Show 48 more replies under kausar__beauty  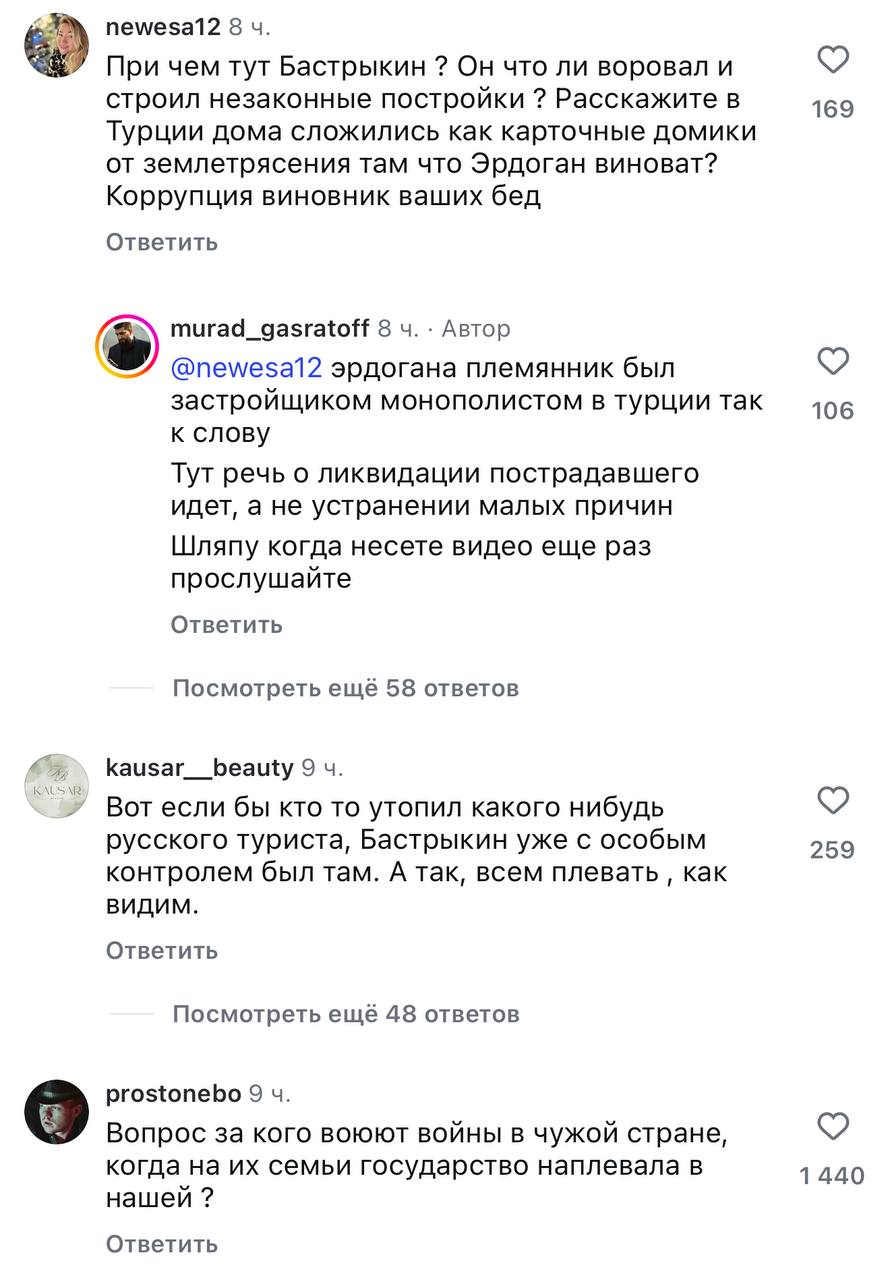point(345,1015)
